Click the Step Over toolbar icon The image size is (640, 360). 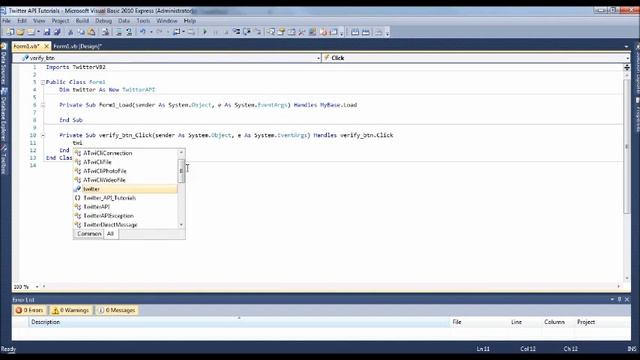tap(247, 32)
